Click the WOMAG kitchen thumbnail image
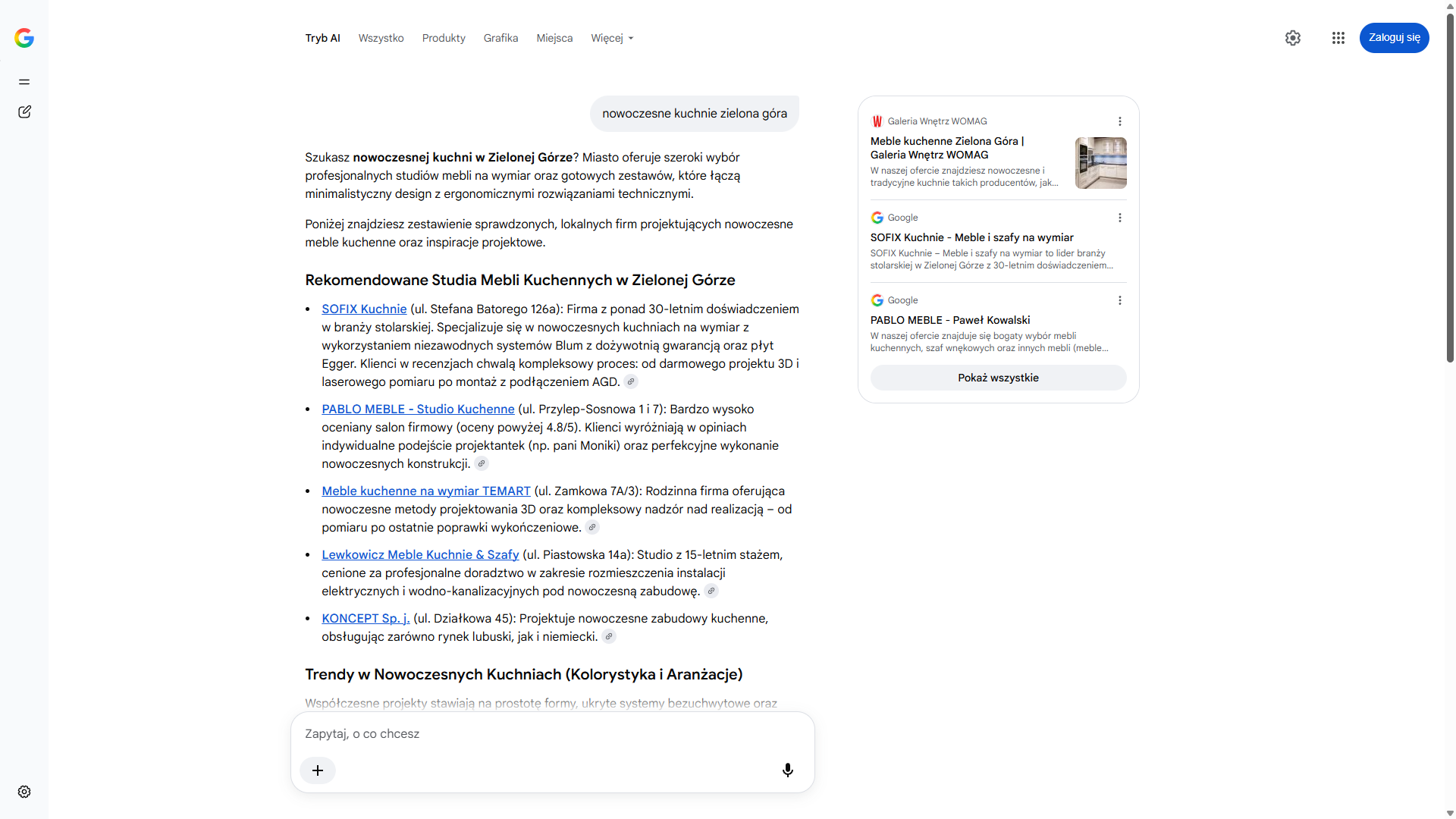The width and height of the screenshot is (1456, 819). [x=1101, y=163]
